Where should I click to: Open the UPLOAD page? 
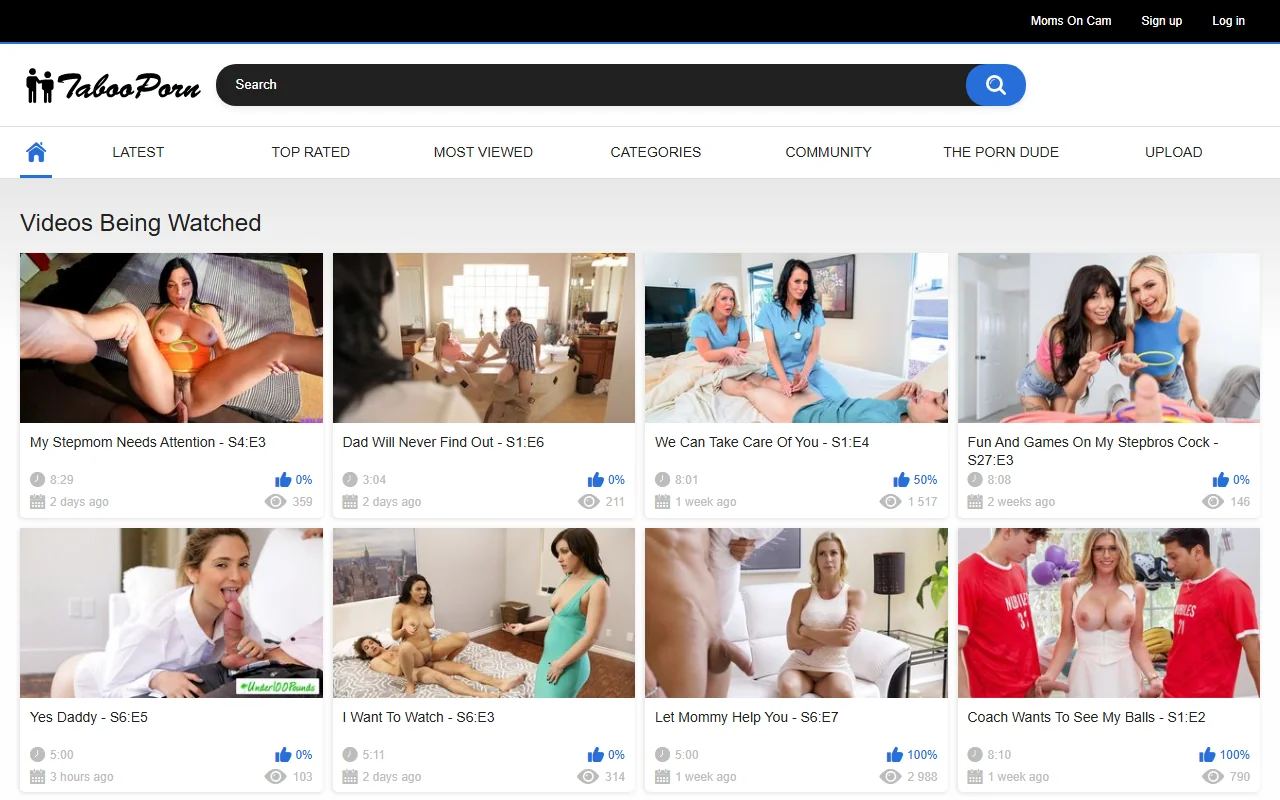[x=1173, y=152]
